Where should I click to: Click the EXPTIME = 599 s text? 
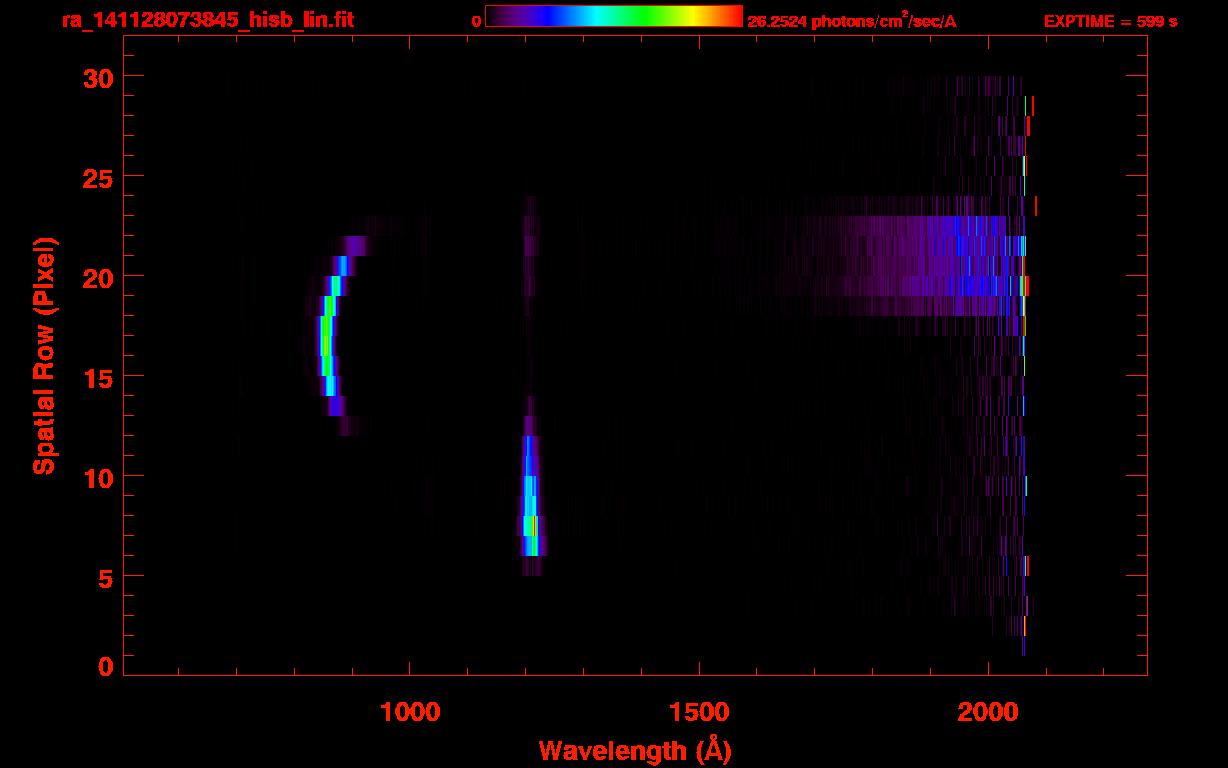[x=1110, y=21]
